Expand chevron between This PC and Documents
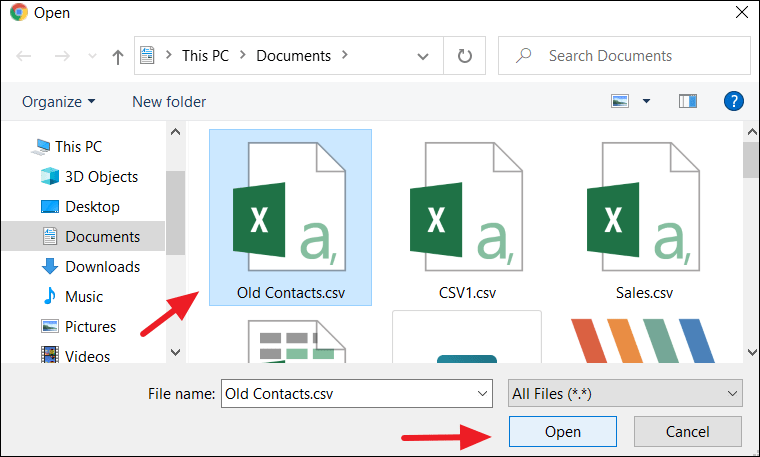760x457 pixels. [243, 55]
